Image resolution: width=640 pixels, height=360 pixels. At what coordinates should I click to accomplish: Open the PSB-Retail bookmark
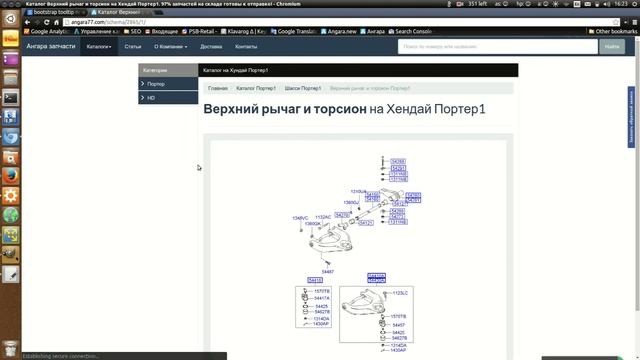(199, 31)
